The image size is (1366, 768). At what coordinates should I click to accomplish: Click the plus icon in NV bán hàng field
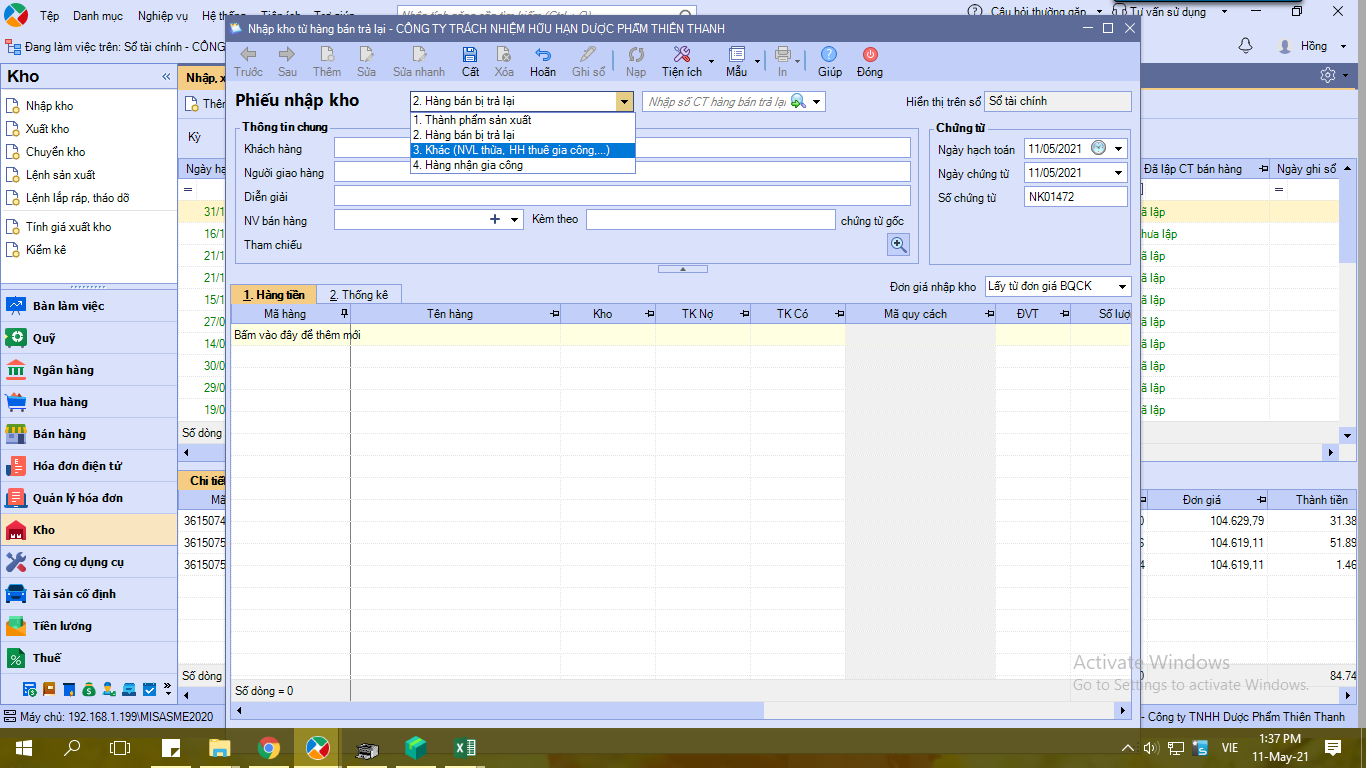point(495,219)
